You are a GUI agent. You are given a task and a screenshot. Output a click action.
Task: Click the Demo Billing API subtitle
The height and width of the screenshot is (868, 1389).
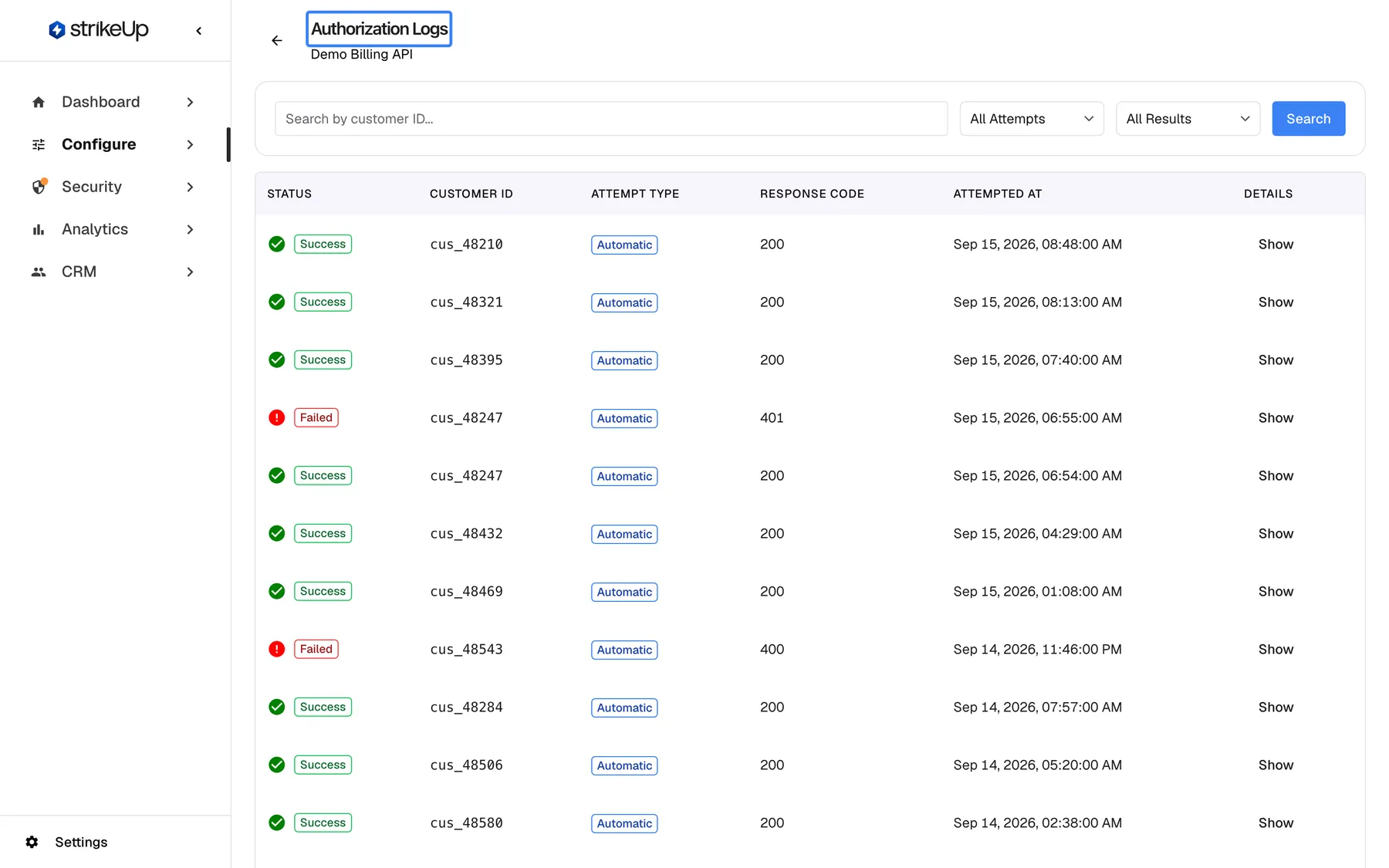point(361,54)
